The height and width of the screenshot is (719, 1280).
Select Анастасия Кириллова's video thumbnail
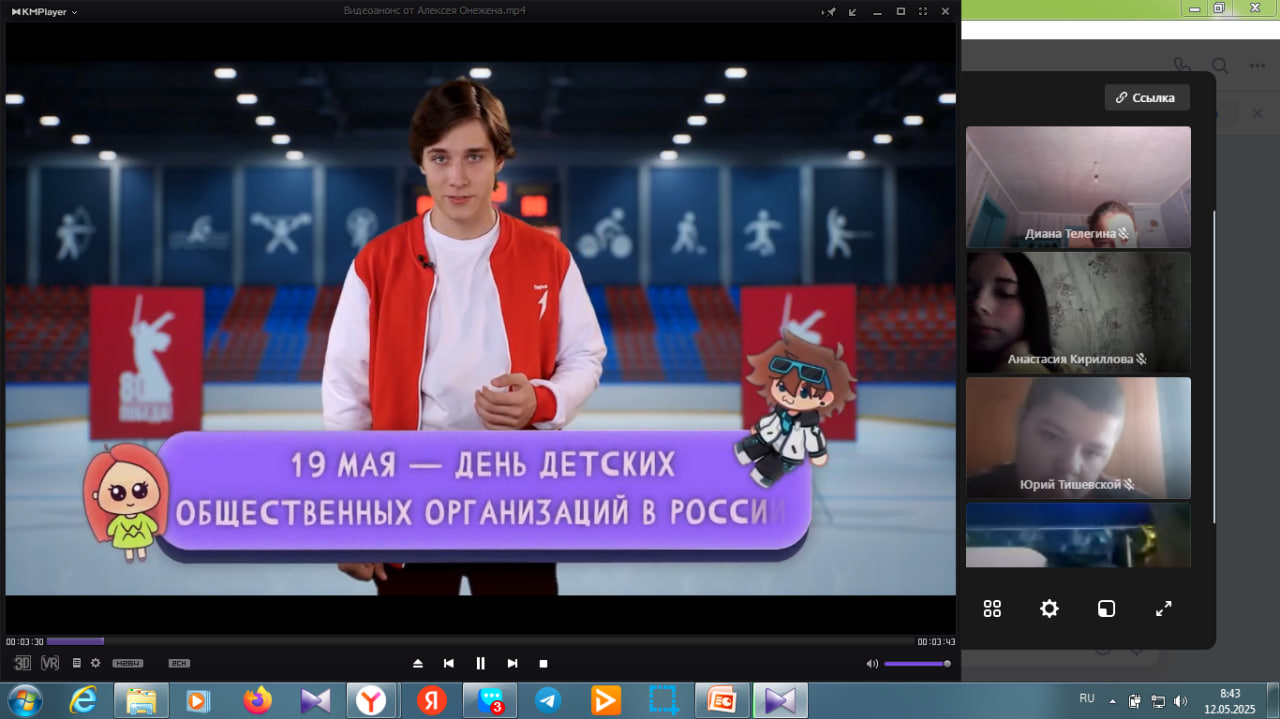click(x=1078, y=312)
